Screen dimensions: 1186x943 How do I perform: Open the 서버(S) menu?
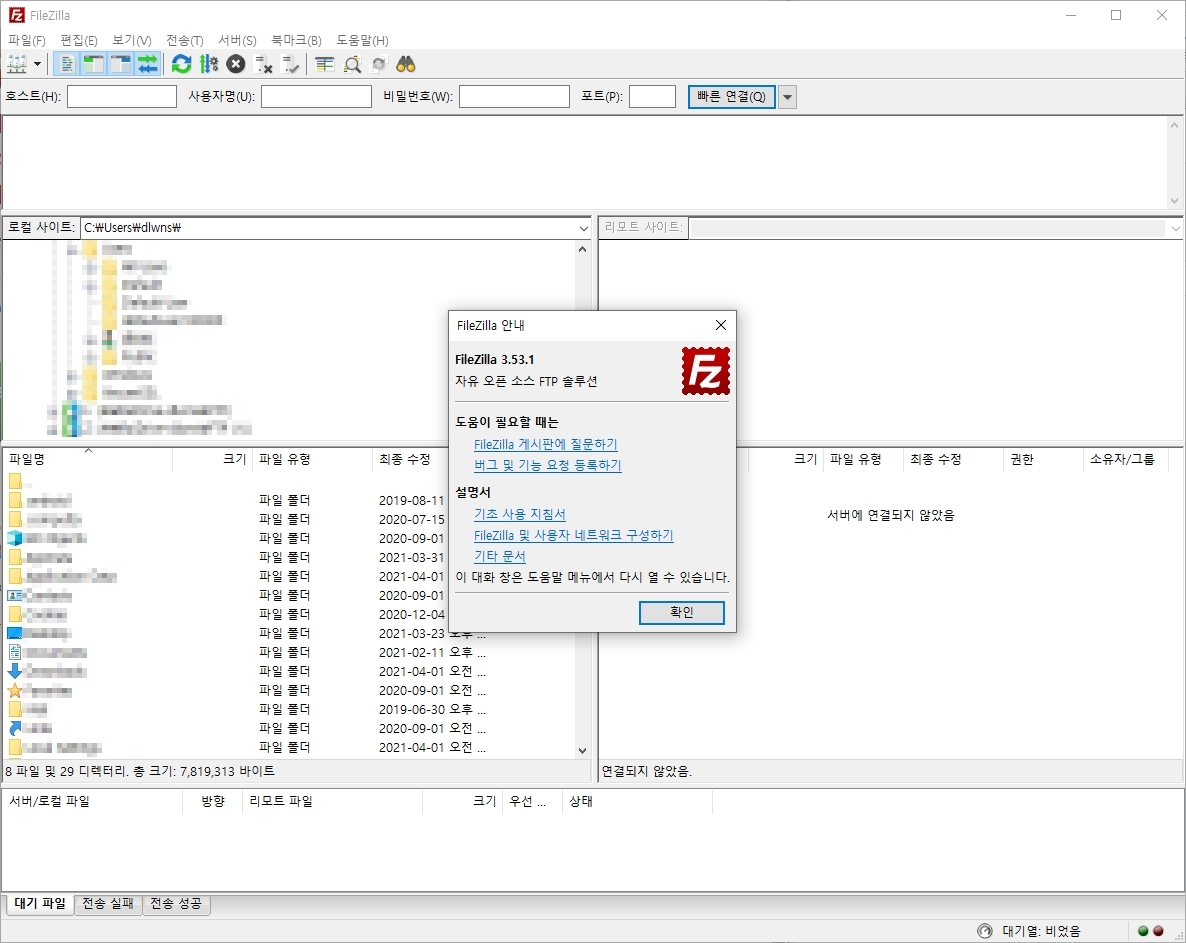pyautogui.click(x=238, y=40)
